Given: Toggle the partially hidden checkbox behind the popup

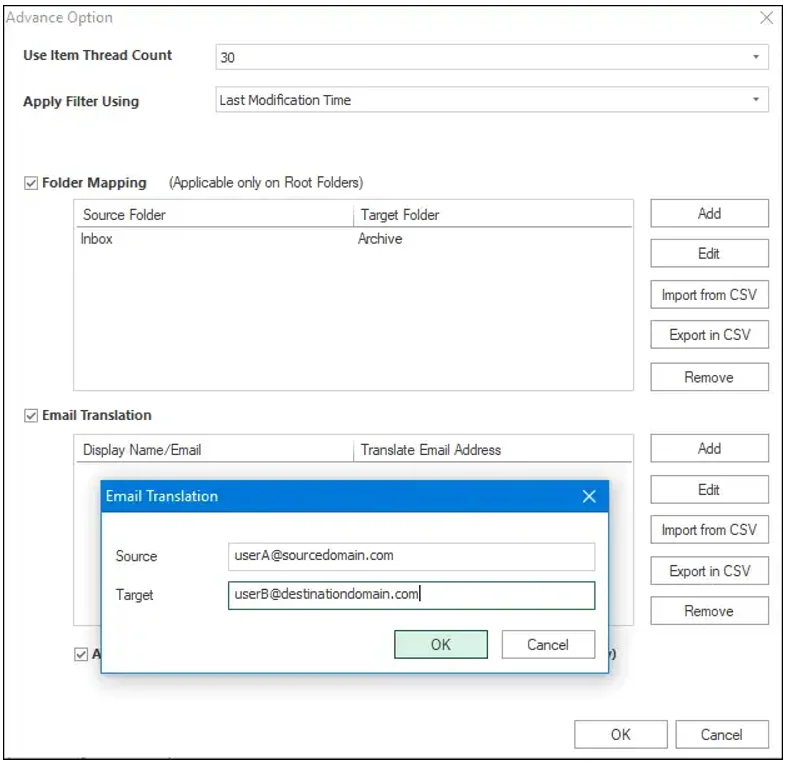Looking at the screenshot, I should click(x=81, y=654).
